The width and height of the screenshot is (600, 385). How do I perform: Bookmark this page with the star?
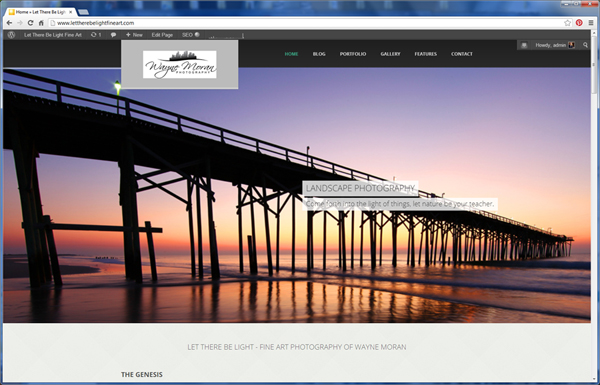(567, 23)
